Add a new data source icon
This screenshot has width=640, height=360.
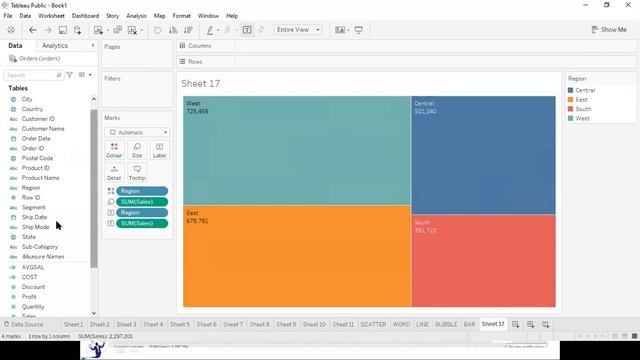(78, 30)
